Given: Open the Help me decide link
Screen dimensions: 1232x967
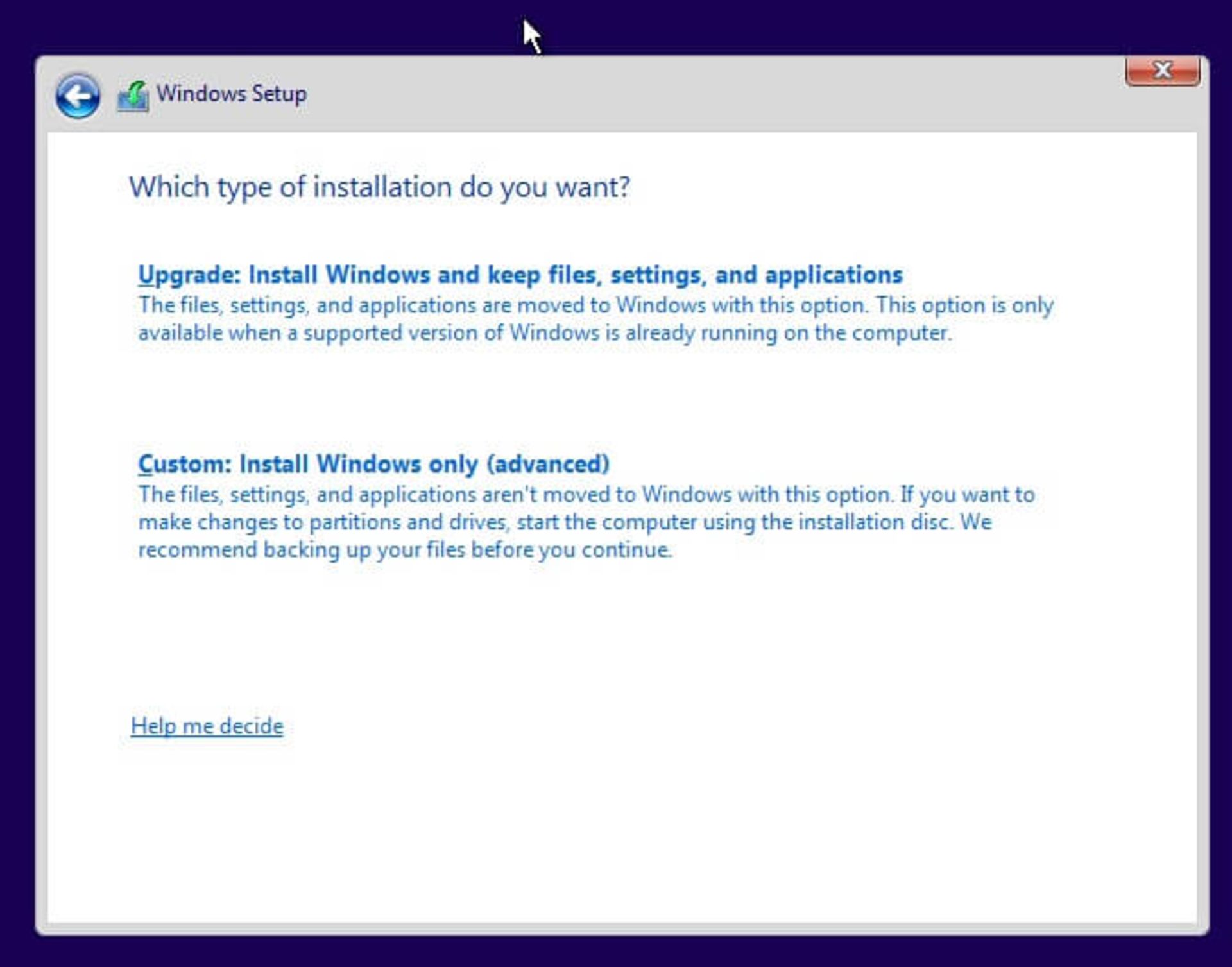Looking at the screenshot, I should 207,726.
